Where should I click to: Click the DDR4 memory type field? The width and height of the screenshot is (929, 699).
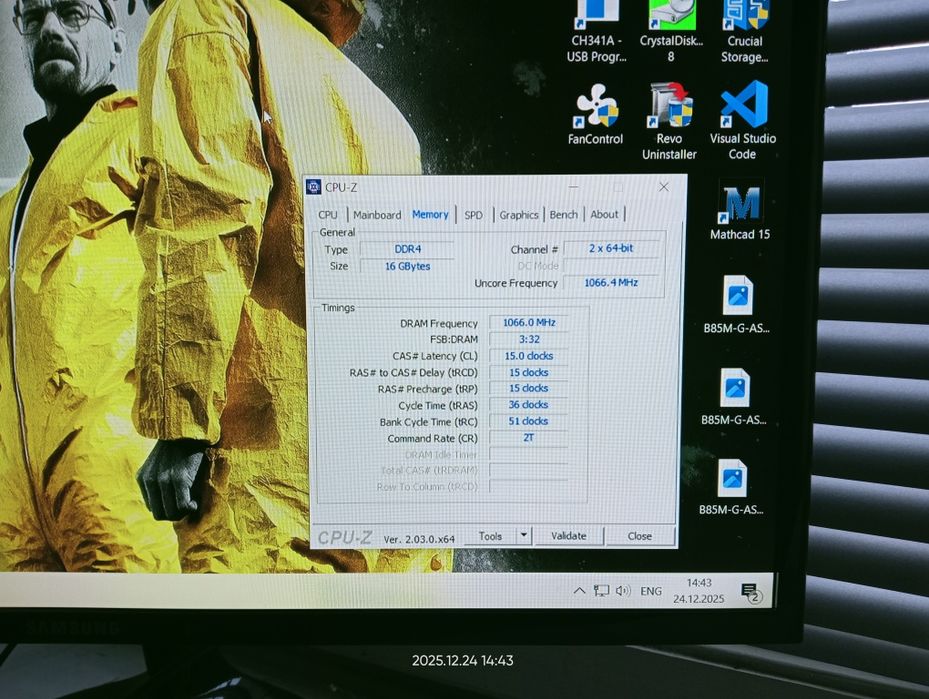(x=408, y=249)
